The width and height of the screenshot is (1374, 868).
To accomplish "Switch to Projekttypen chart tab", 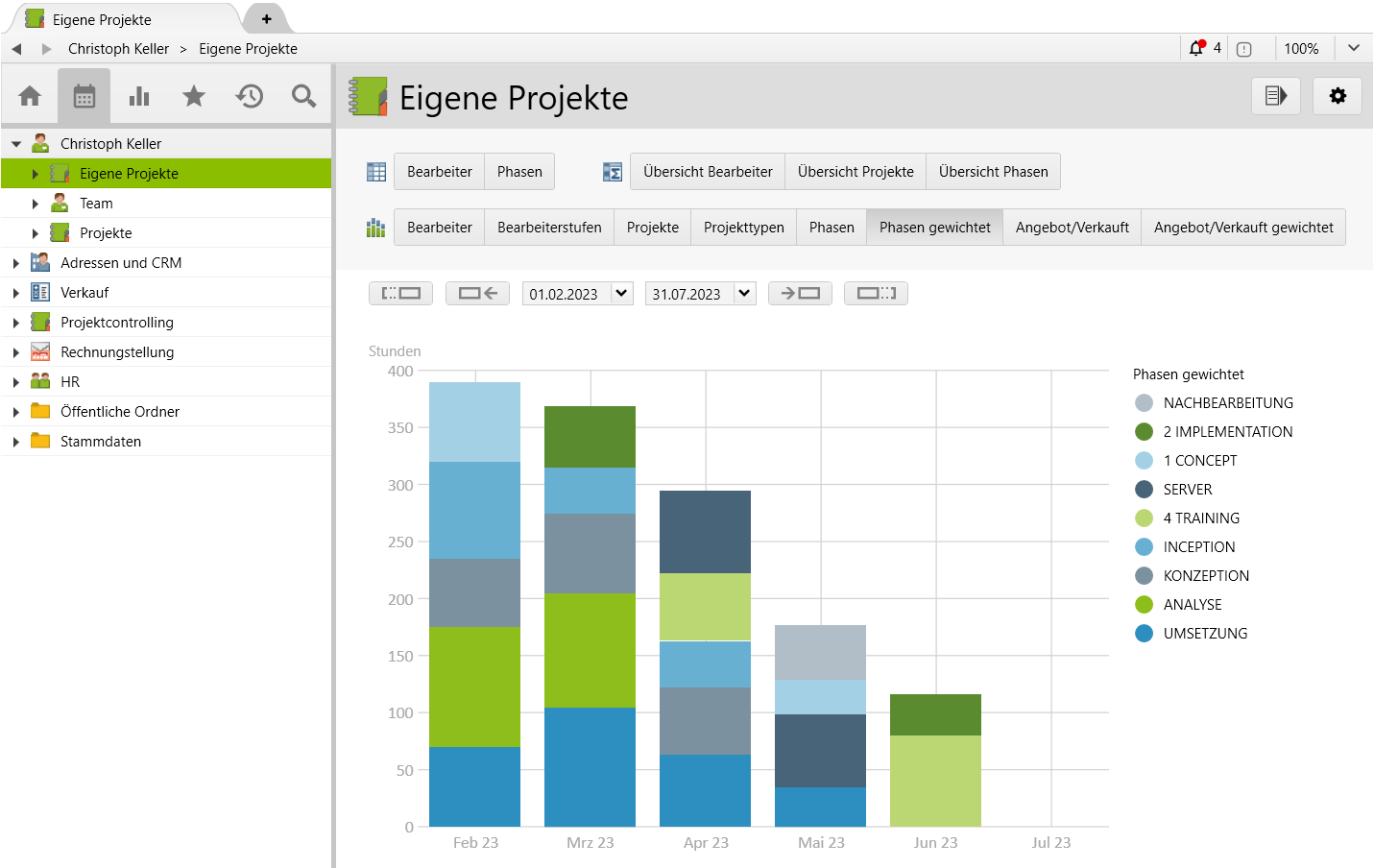I will [x=743, y=228].
